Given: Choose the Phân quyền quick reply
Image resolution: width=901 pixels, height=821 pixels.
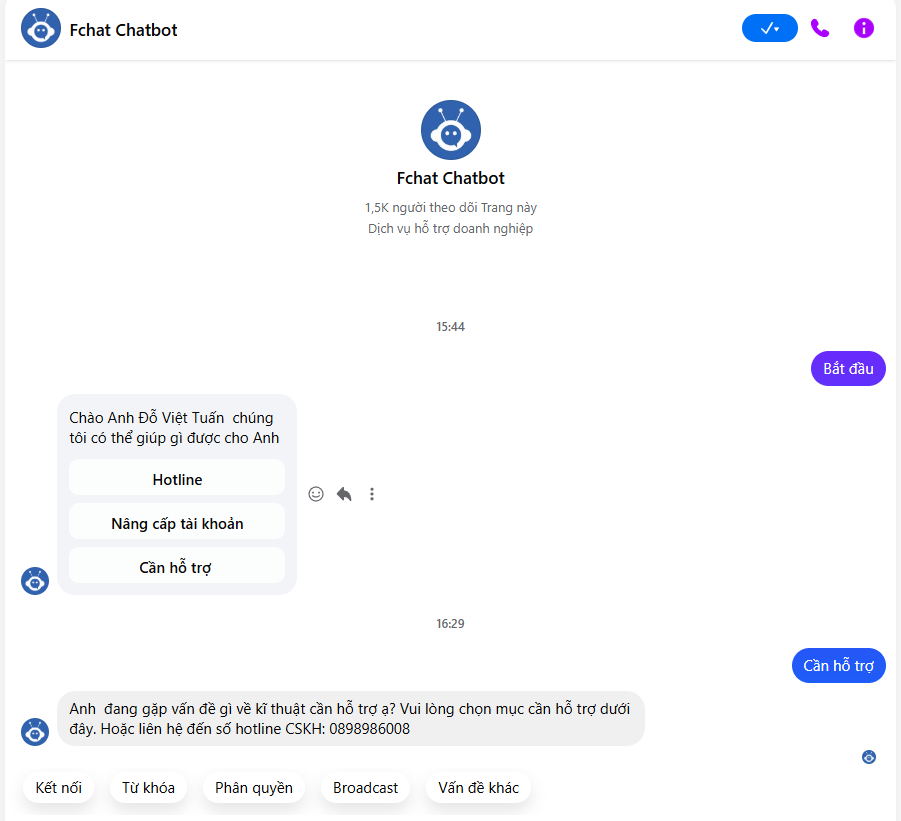Looking at the screenshot, I should tap(254, 788).
